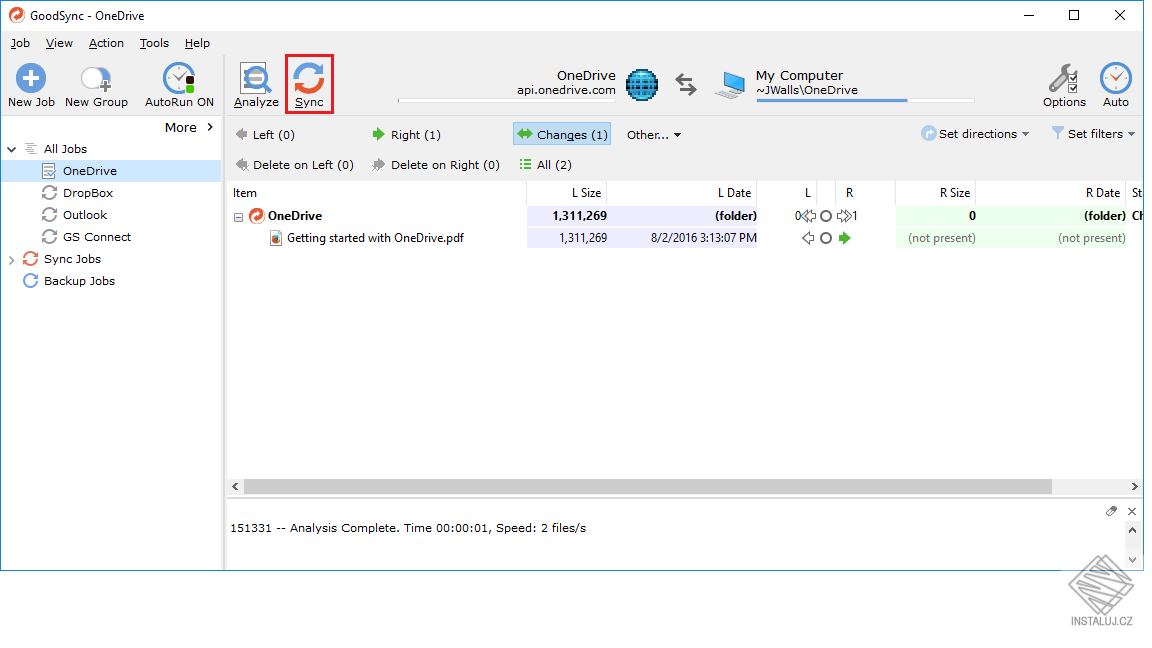Click the My Computer progress bar
Image resolution: width=1152 pixels, height=648 pixels.
tap(865, 101)
